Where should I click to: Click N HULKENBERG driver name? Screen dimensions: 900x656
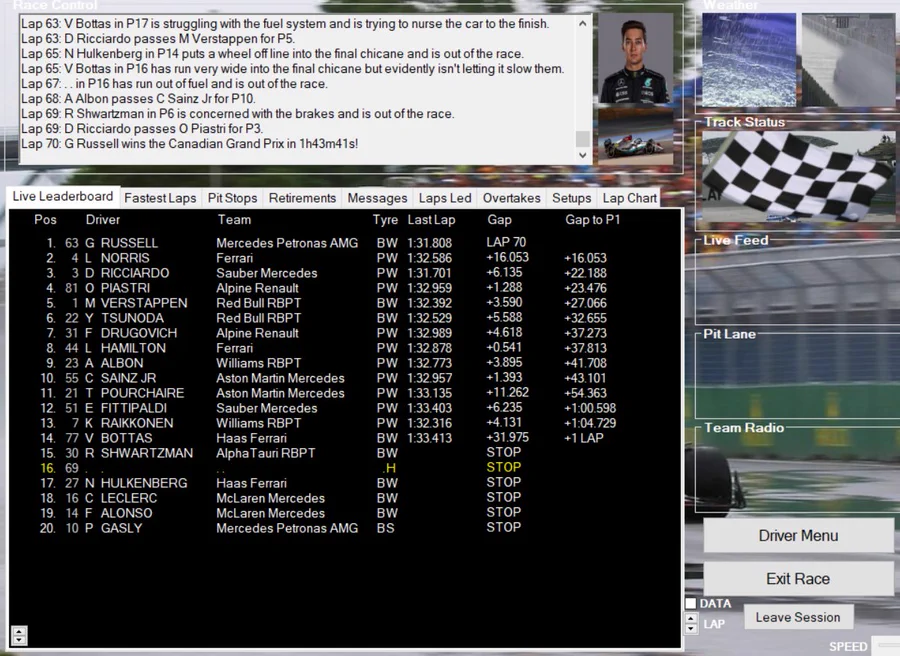tap(136, 483)
